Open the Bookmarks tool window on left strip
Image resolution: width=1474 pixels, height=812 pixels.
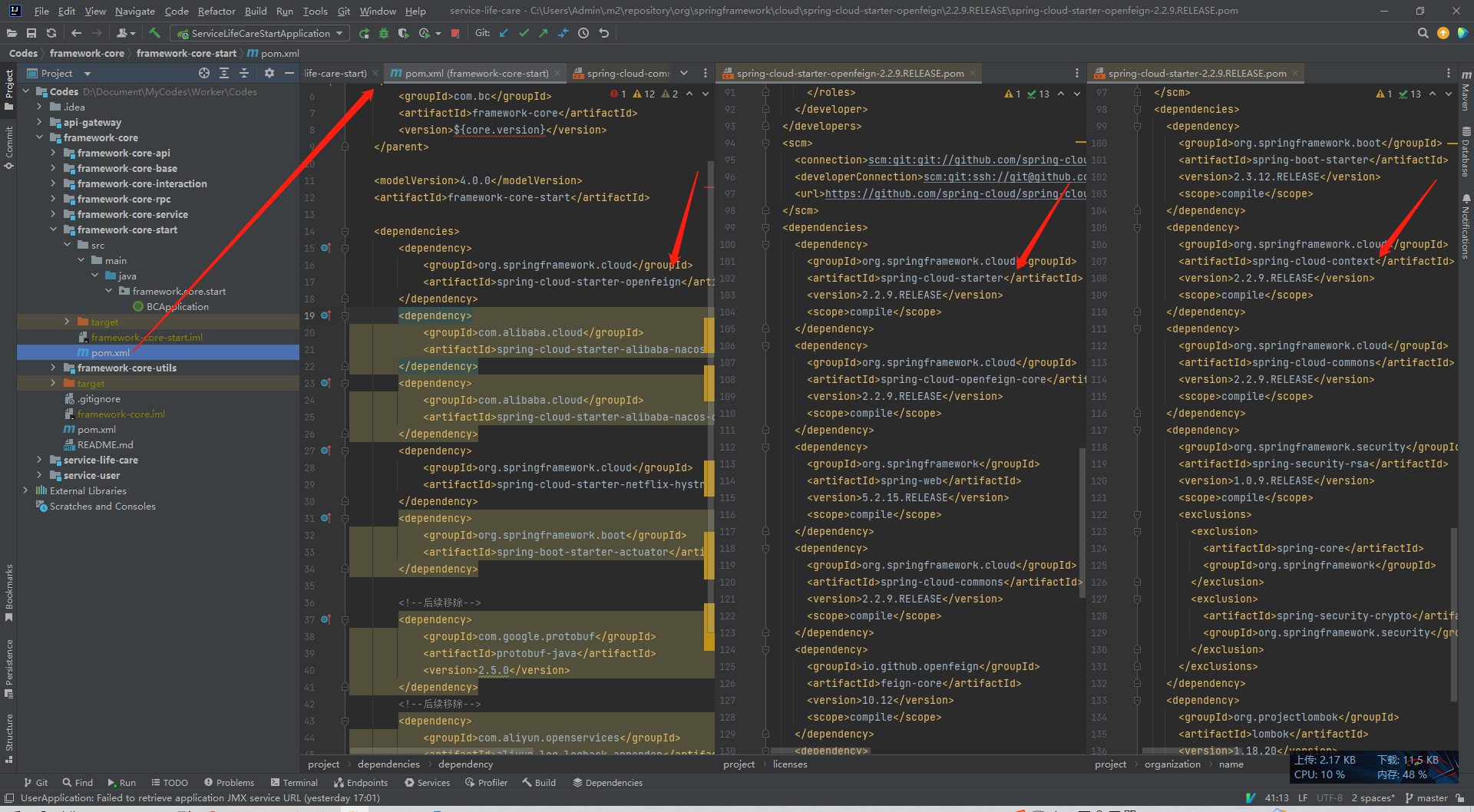pos(8,592)
